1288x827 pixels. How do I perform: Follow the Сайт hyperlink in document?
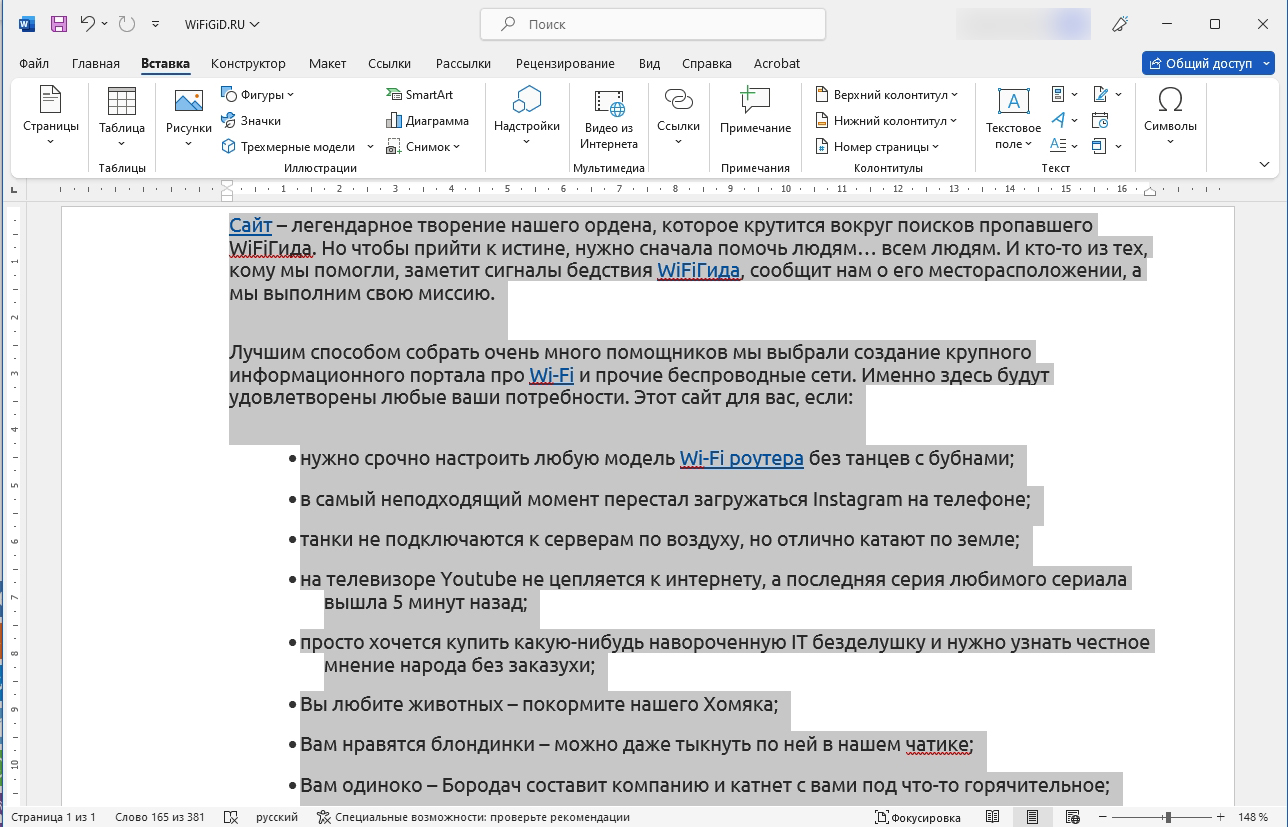pyautogui.click(x=250, y=226)
